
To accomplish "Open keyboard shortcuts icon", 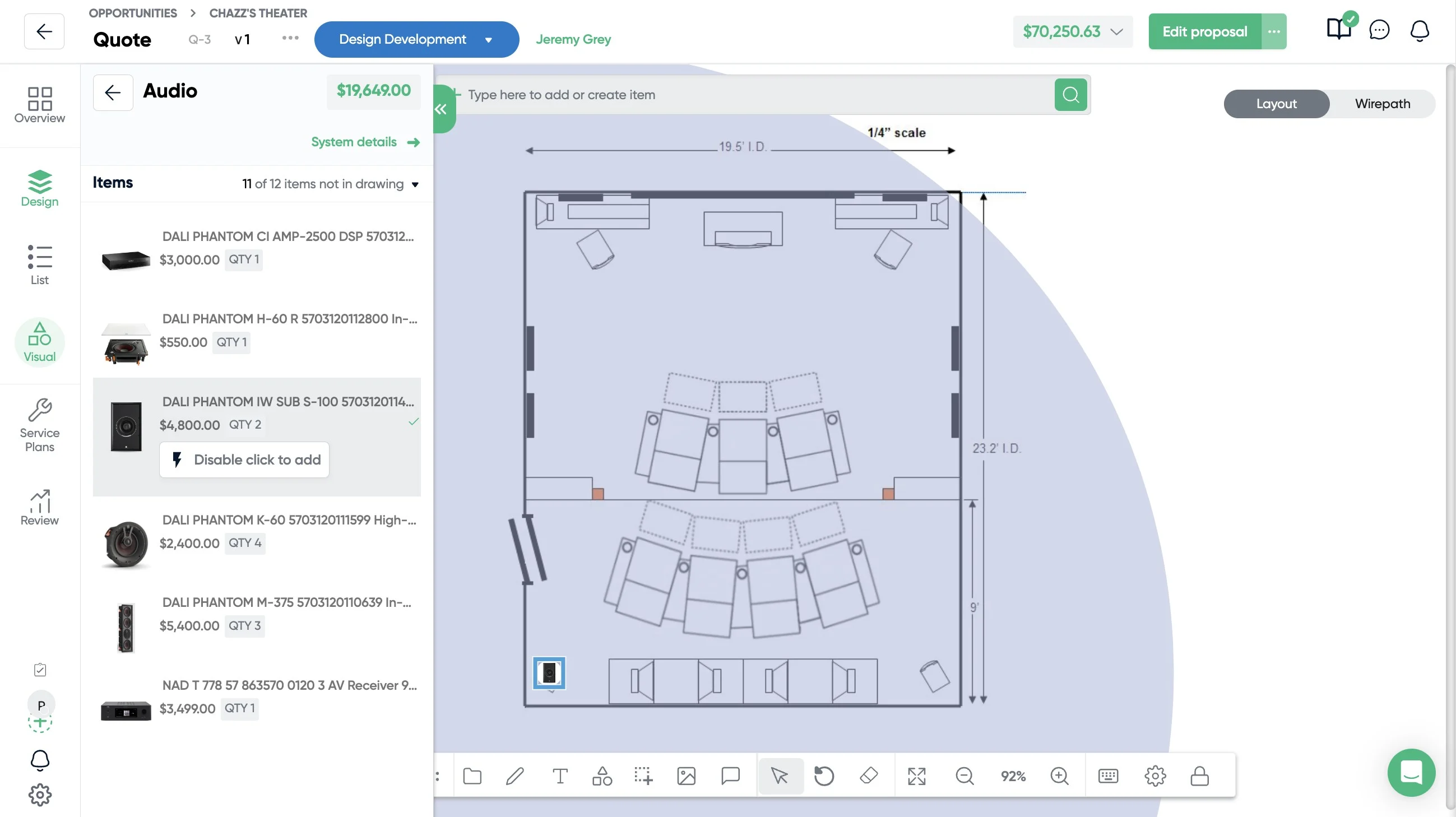I will (x=1108, y=776).
